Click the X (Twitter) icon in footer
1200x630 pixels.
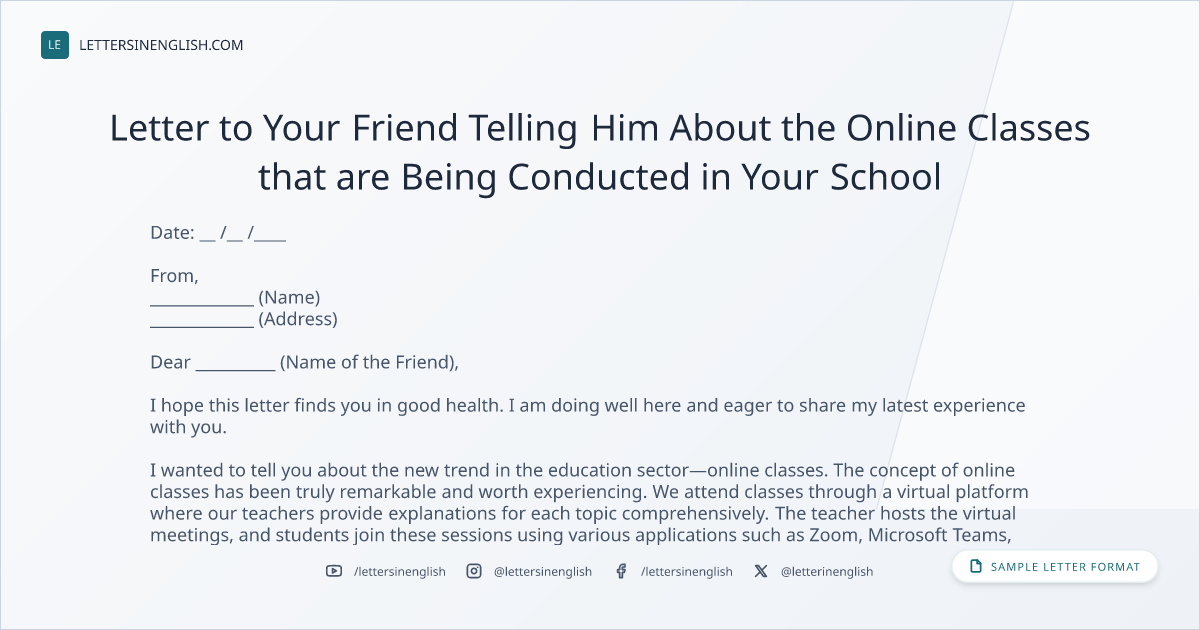pos(761,571)
